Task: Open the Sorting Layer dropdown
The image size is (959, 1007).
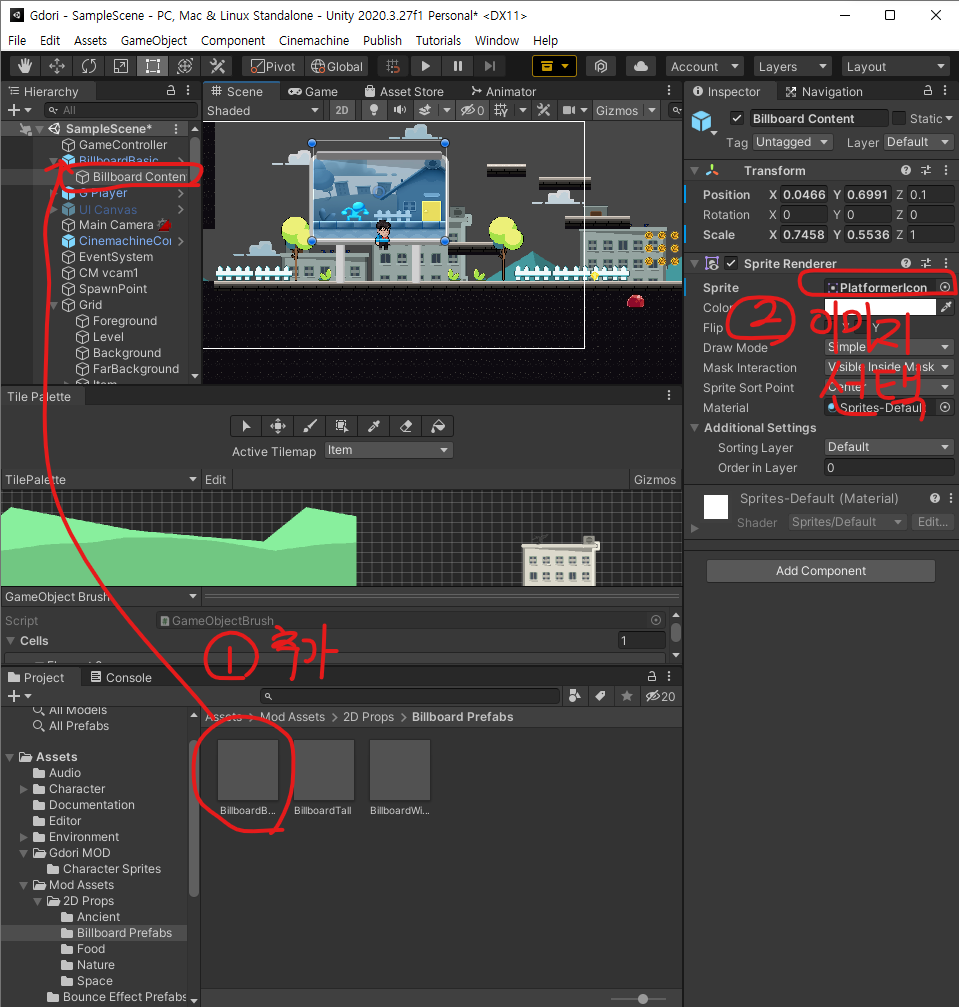Action: pos(889,447)
